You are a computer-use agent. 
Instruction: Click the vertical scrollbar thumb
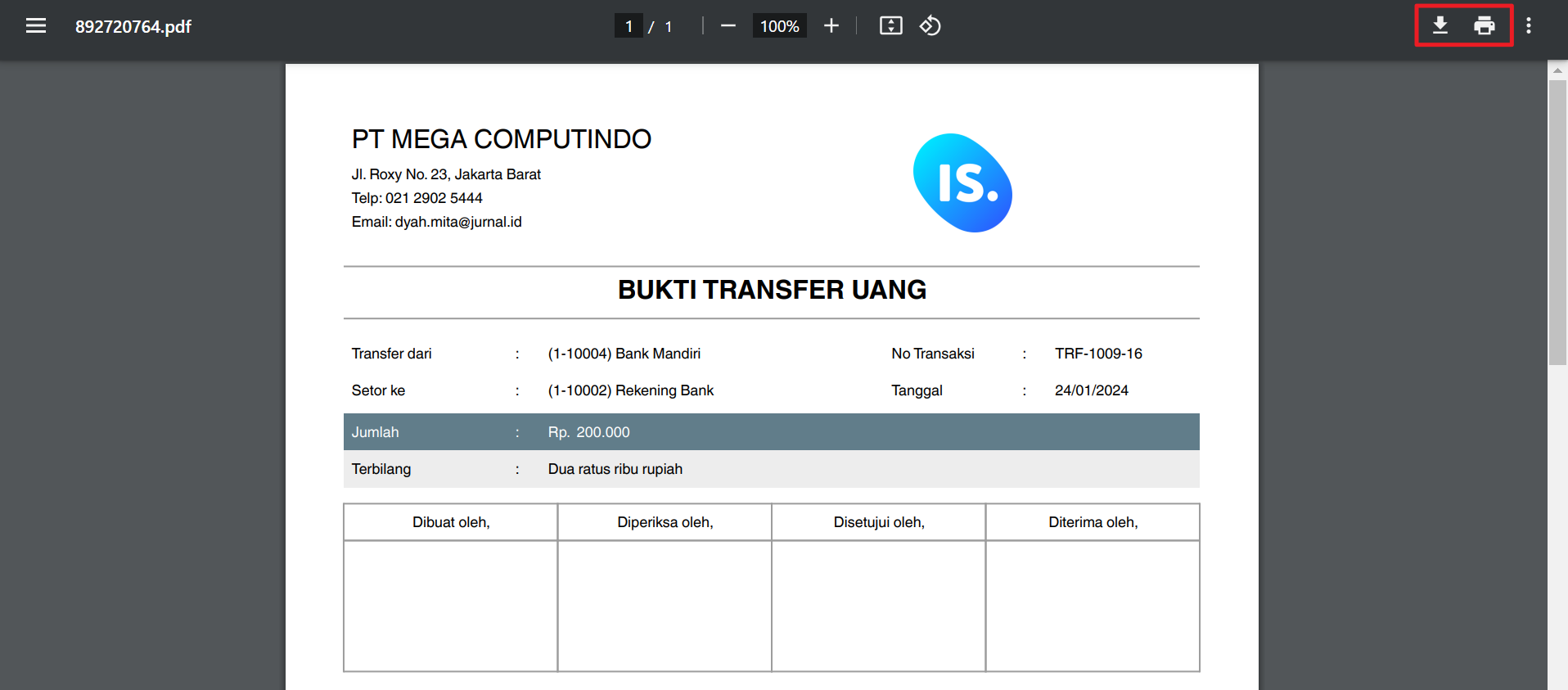pos(1557,221)
